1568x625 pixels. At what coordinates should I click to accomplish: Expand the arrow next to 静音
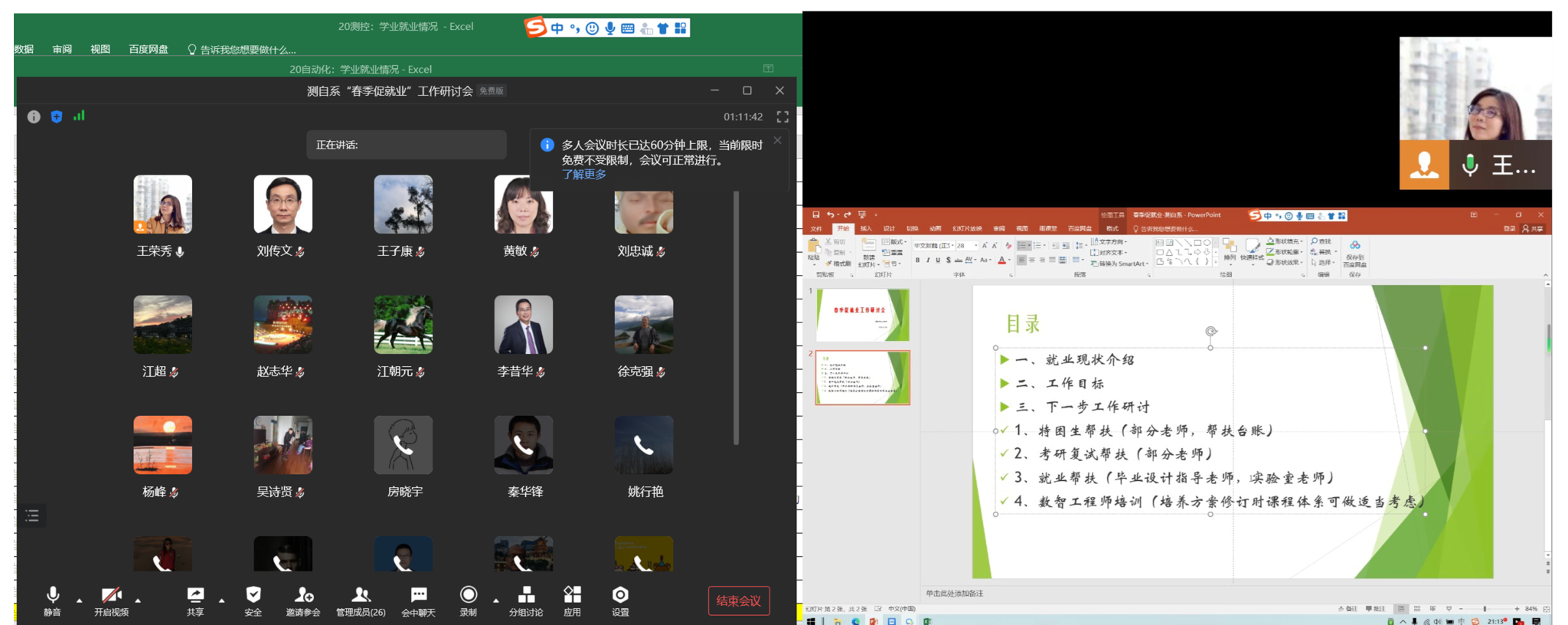pos(79,600)
